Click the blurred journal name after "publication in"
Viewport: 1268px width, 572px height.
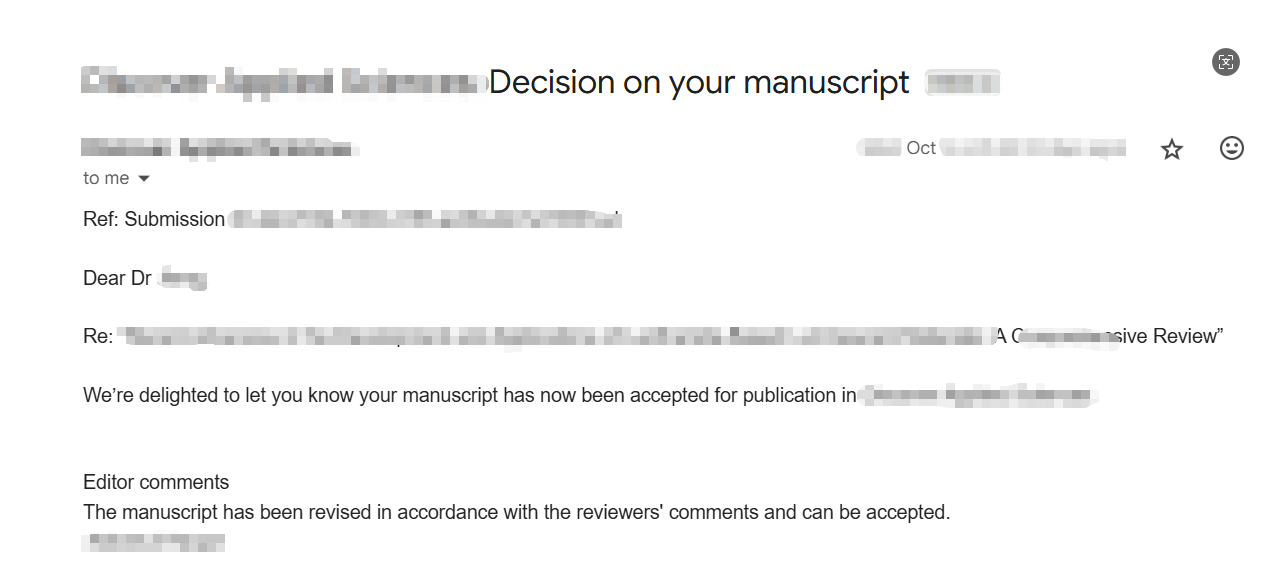tap(977, 395)
